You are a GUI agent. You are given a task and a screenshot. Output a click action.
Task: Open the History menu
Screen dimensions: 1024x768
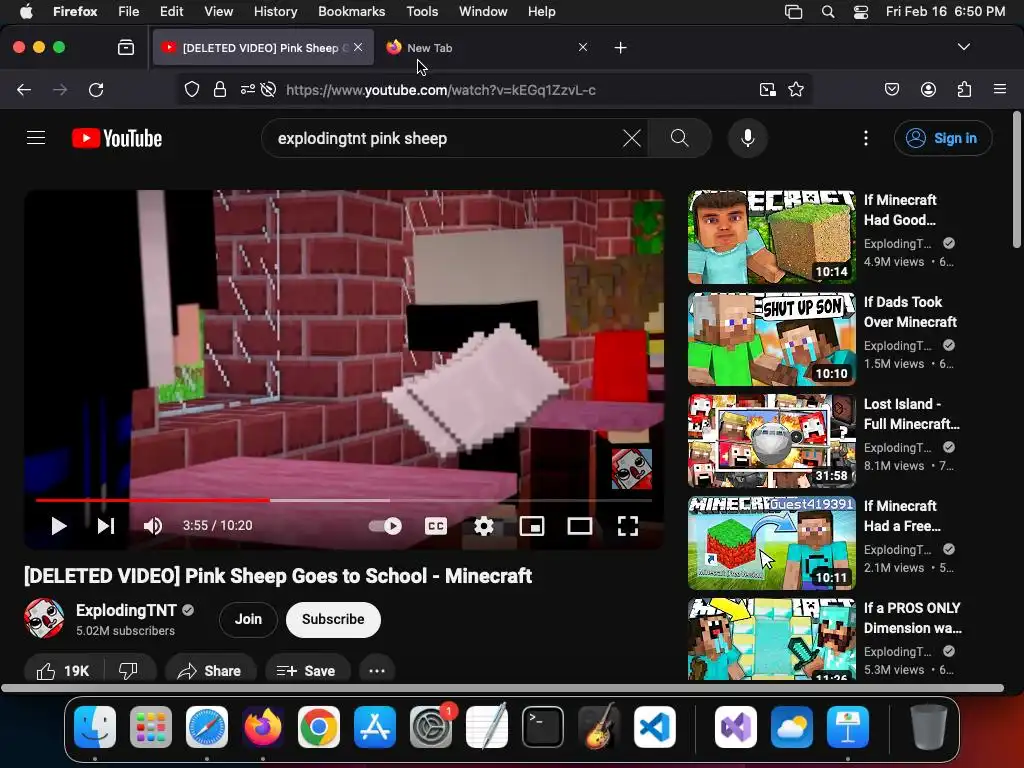point(276,11)
